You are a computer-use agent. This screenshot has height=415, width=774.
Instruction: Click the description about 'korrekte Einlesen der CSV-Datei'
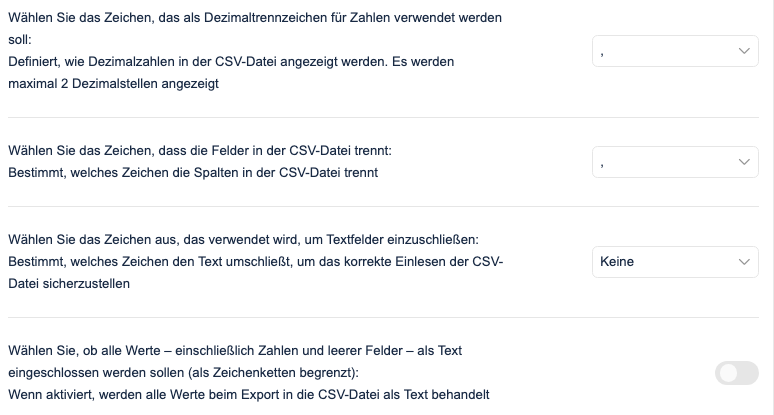pyautogui.click(x=255, y=262)
